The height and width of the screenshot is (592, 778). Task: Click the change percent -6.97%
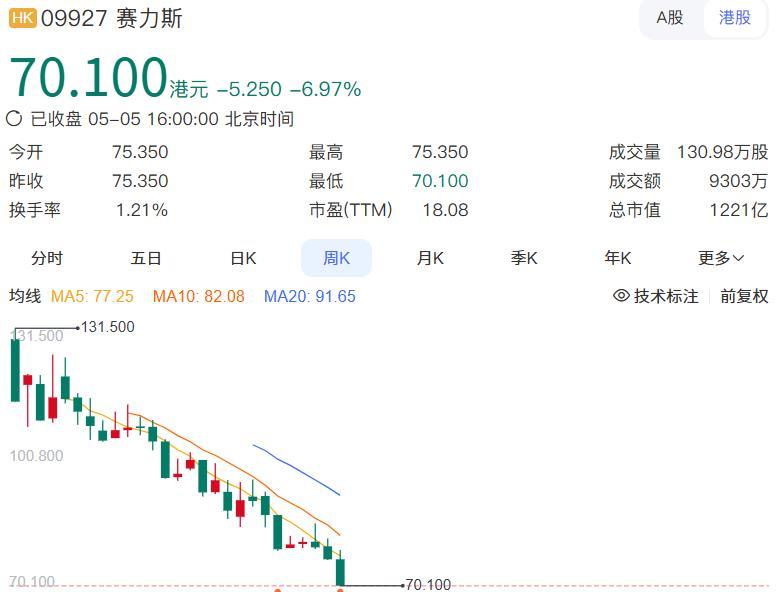tap(325, 89)
